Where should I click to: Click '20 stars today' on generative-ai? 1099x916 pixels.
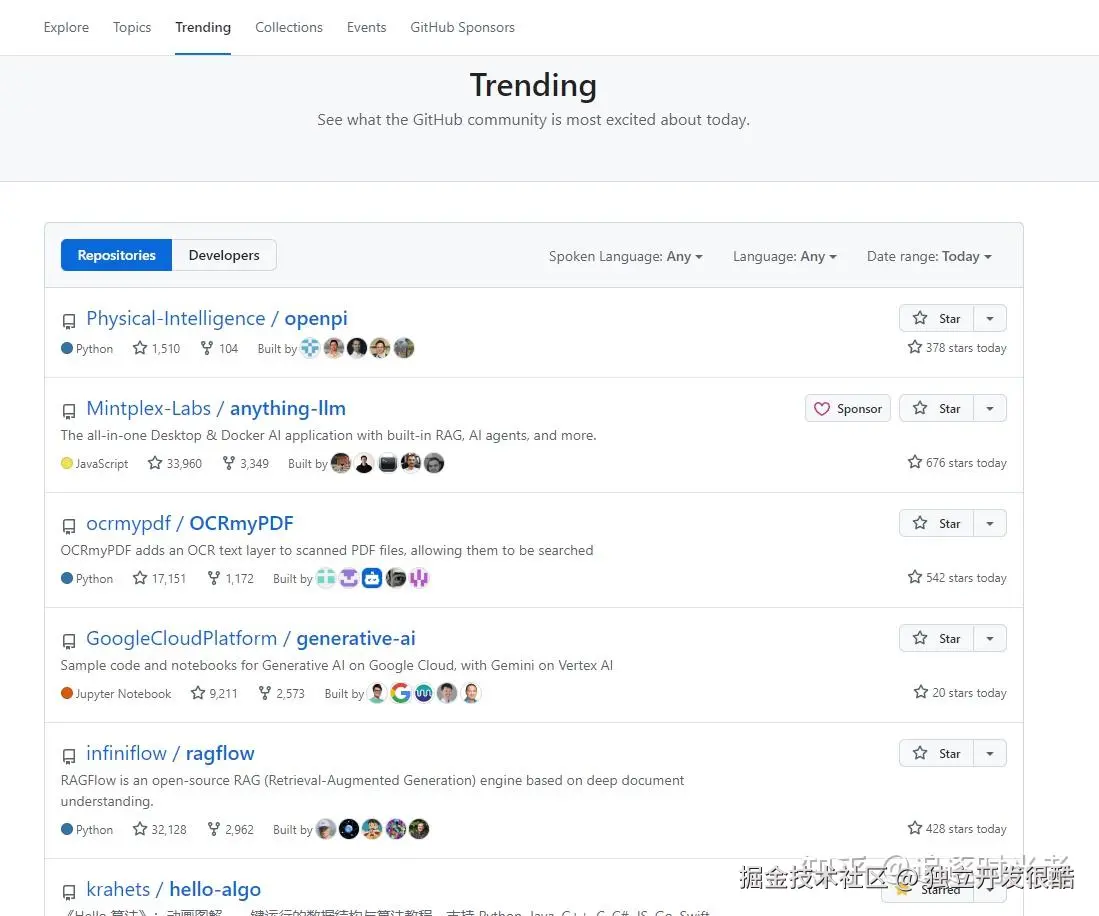tap(960, 692)
